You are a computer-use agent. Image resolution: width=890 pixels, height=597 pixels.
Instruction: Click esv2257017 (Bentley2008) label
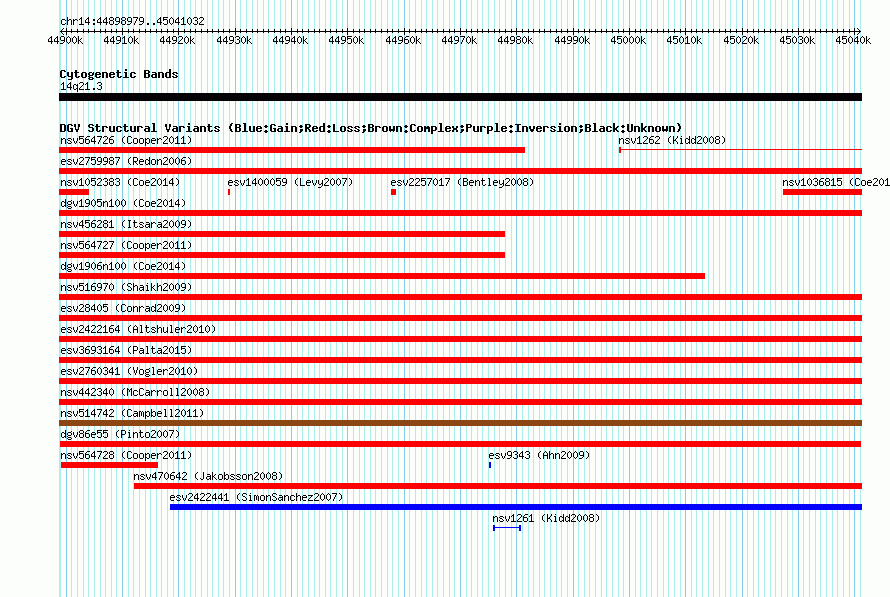pos(462,182)
